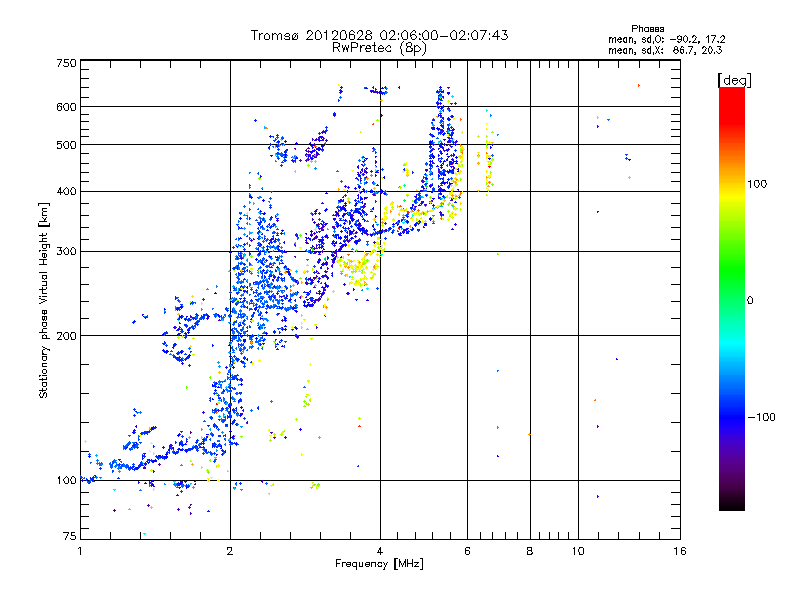Click the x-axis tick label '8'

[x=530, y=551]
